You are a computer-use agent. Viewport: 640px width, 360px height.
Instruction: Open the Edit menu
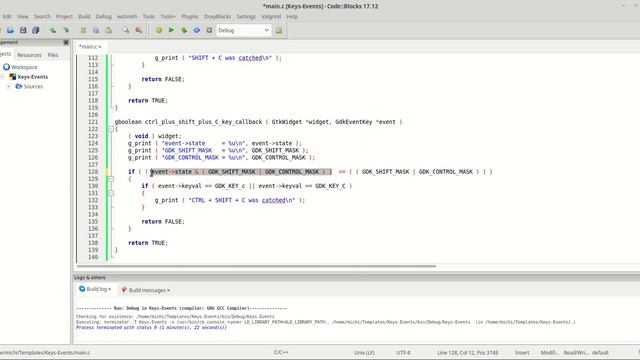tap(7, 16)
